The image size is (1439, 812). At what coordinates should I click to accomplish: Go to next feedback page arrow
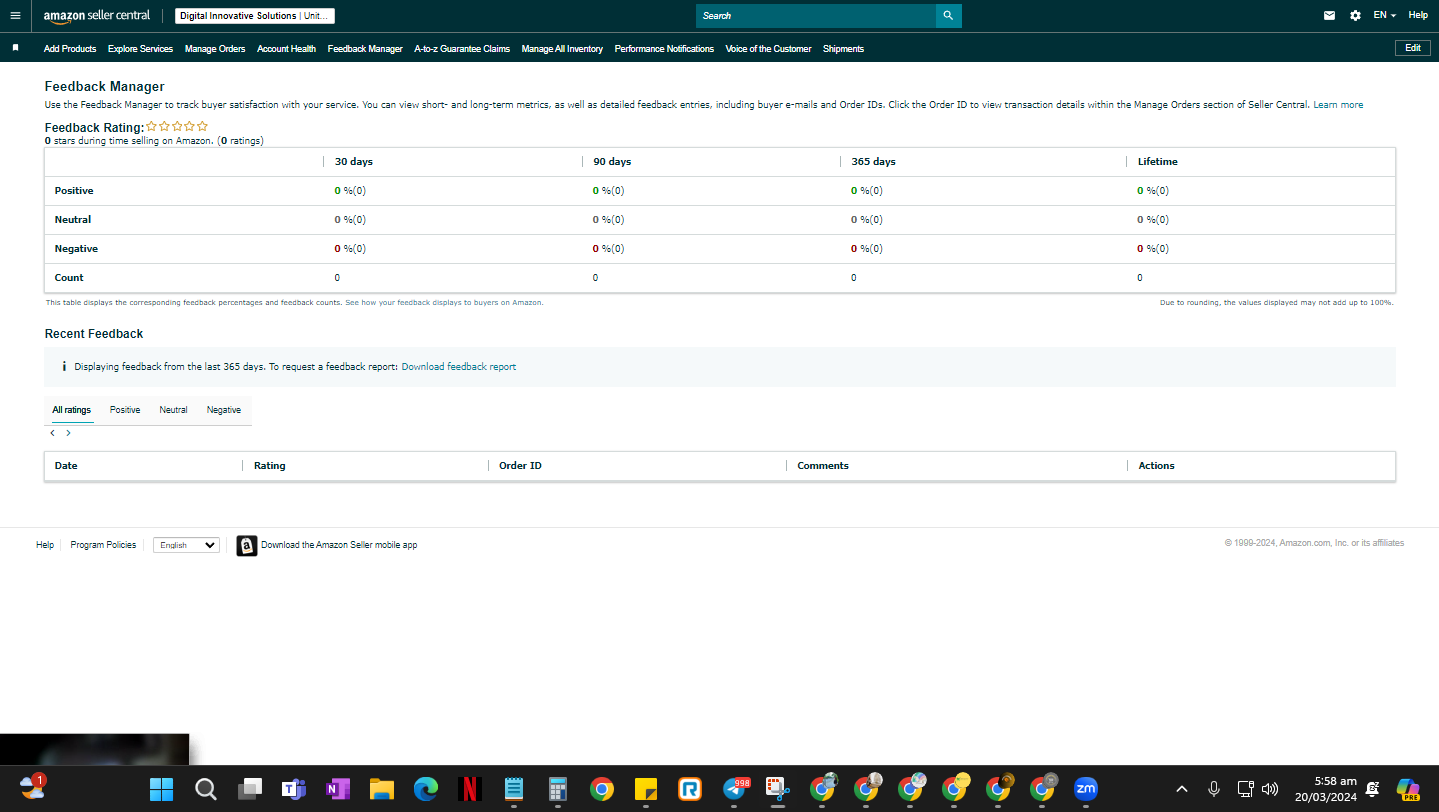coord(68,433)
